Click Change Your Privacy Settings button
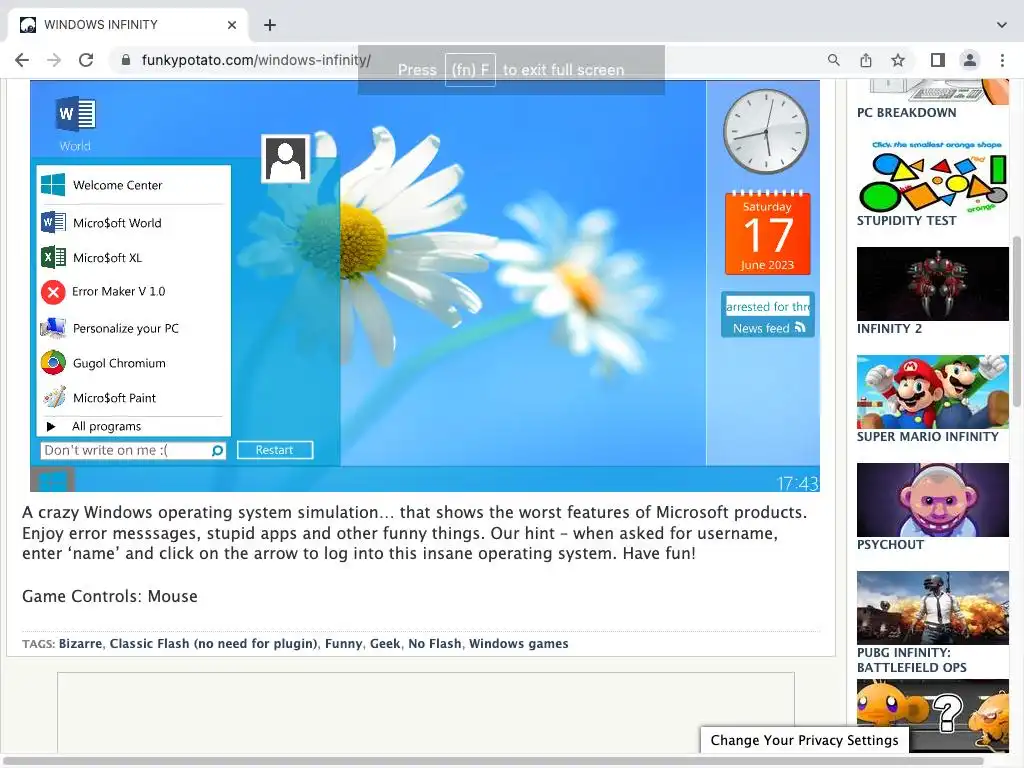This screenshot has width=1024, height=768. pyautogui.click(x=805, y=740)
